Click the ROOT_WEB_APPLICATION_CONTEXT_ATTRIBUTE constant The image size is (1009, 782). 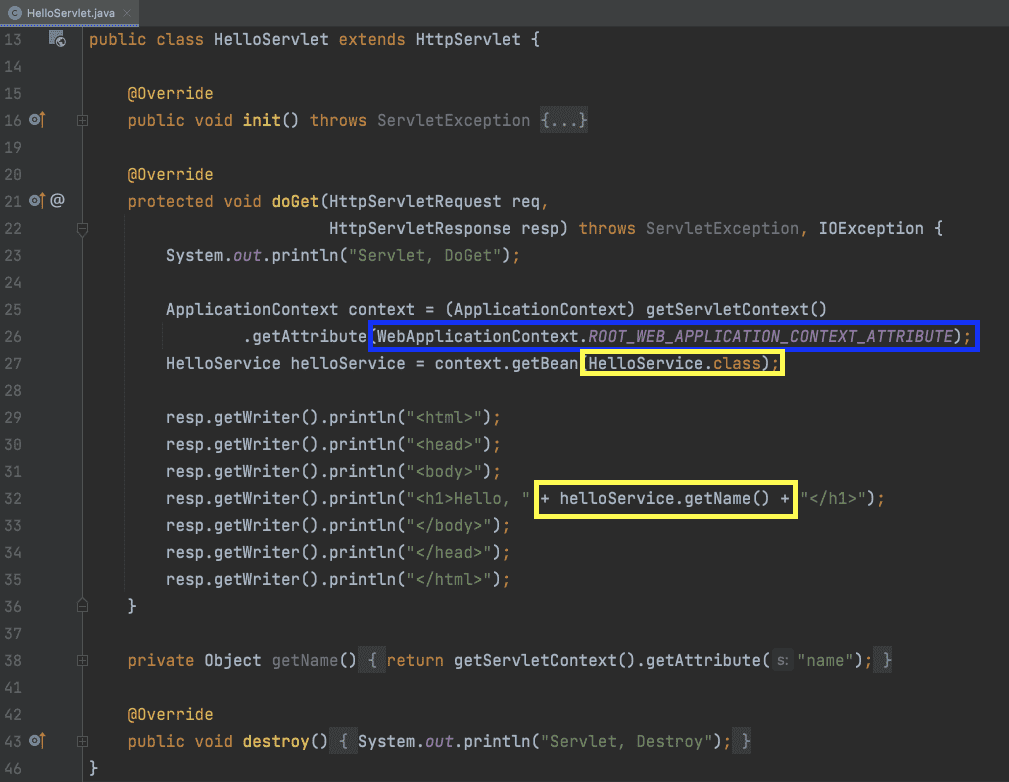point(769,336)
